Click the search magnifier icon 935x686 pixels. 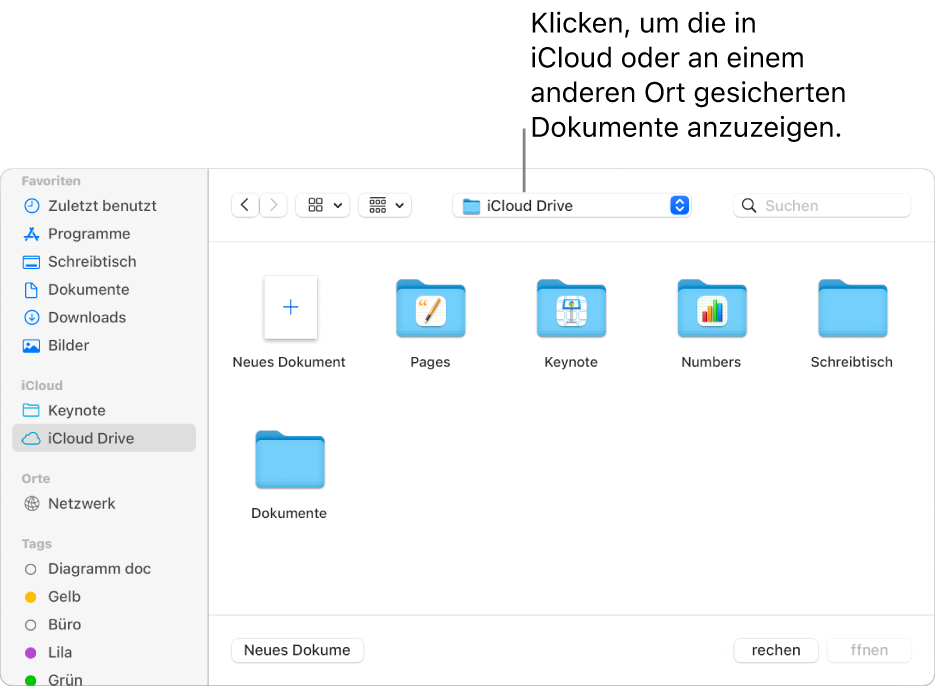pos(749,206)
